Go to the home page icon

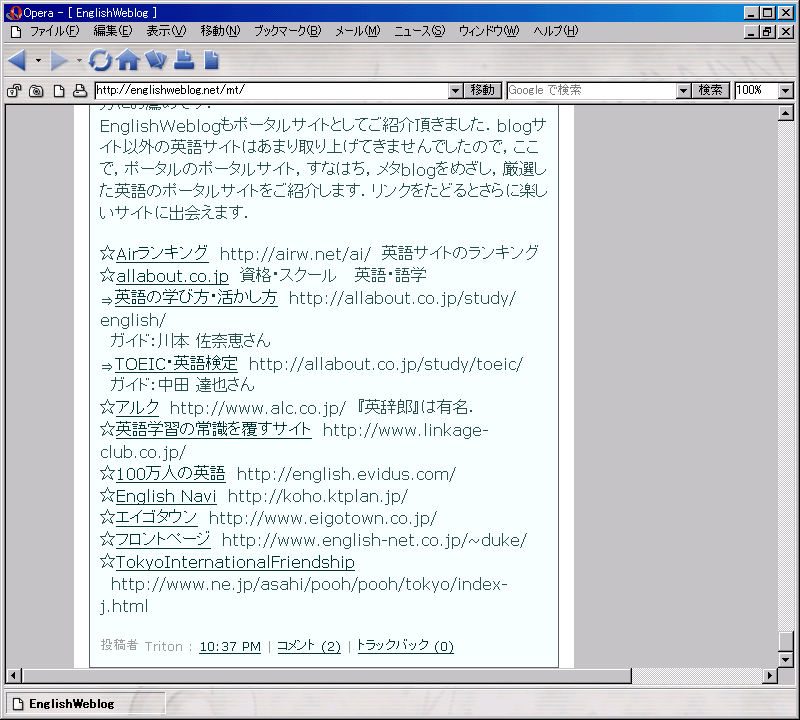click(x=128, y=60)
